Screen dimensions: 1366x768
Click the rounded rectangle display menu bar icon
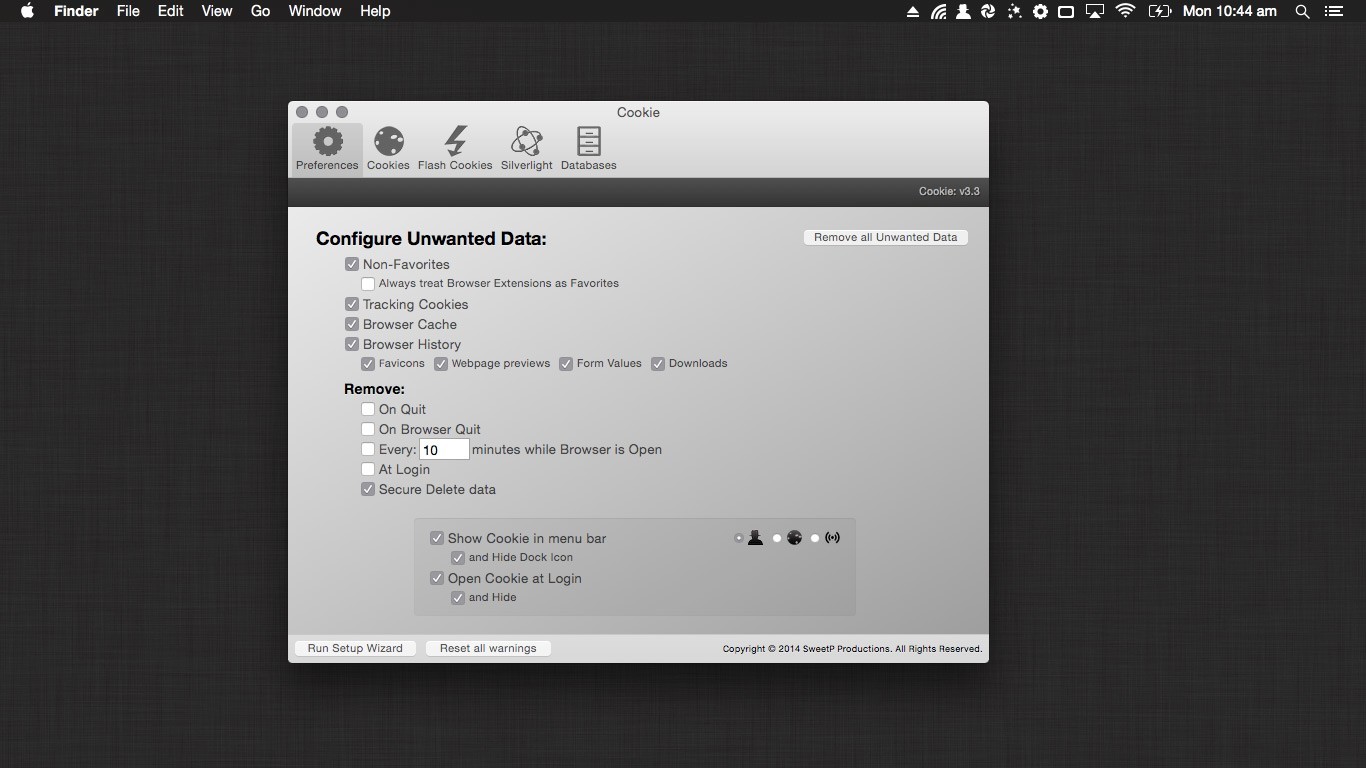pos(1066,12)
